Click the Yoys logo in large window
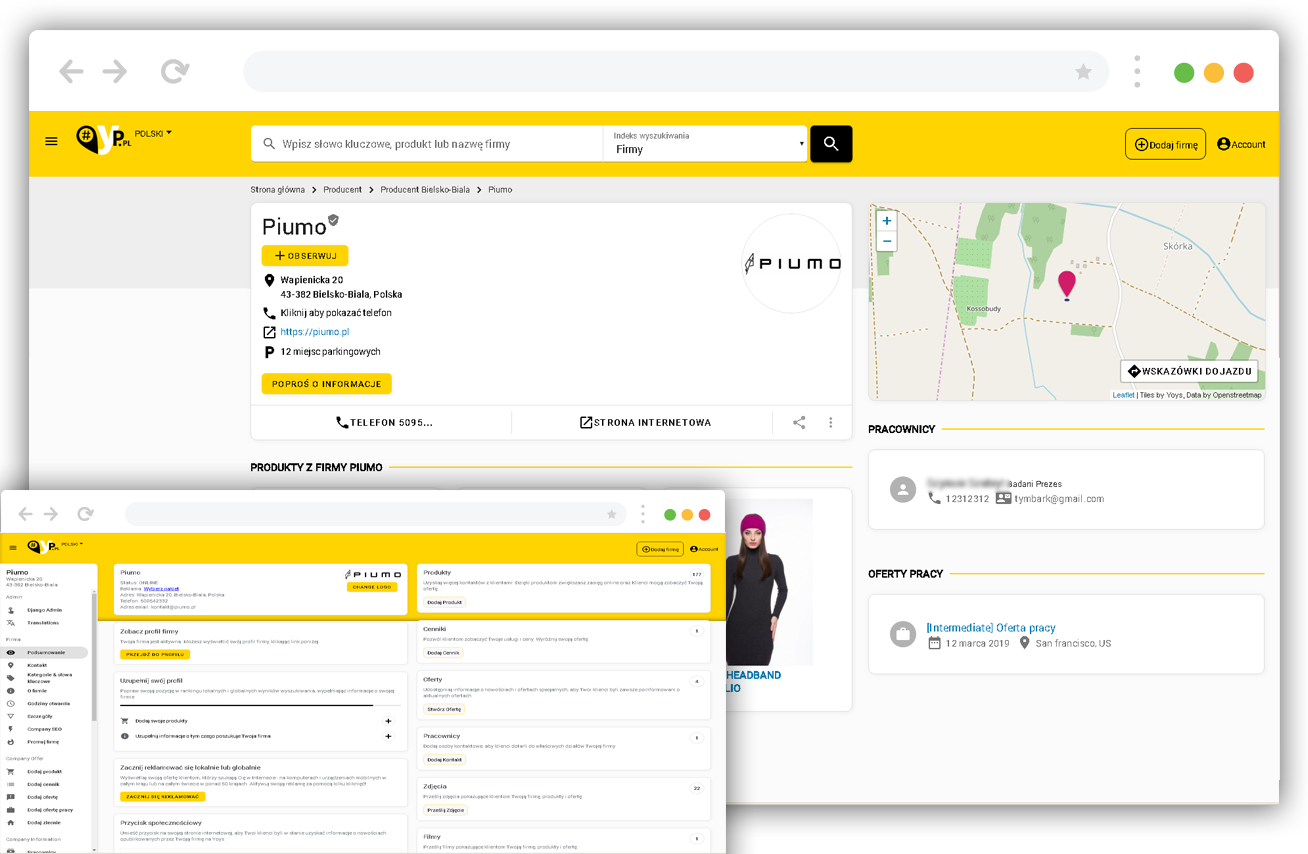 [104, 139]
